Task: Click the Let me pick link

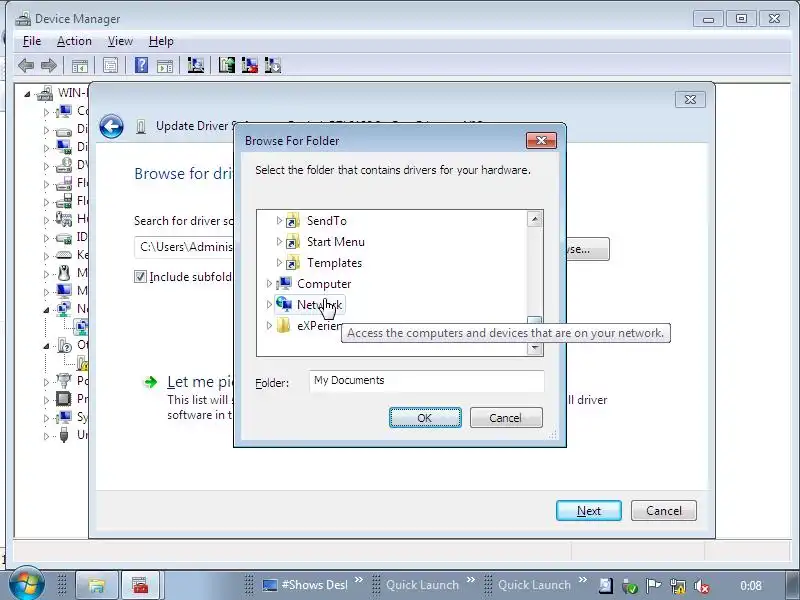Action: coord(200,382)
